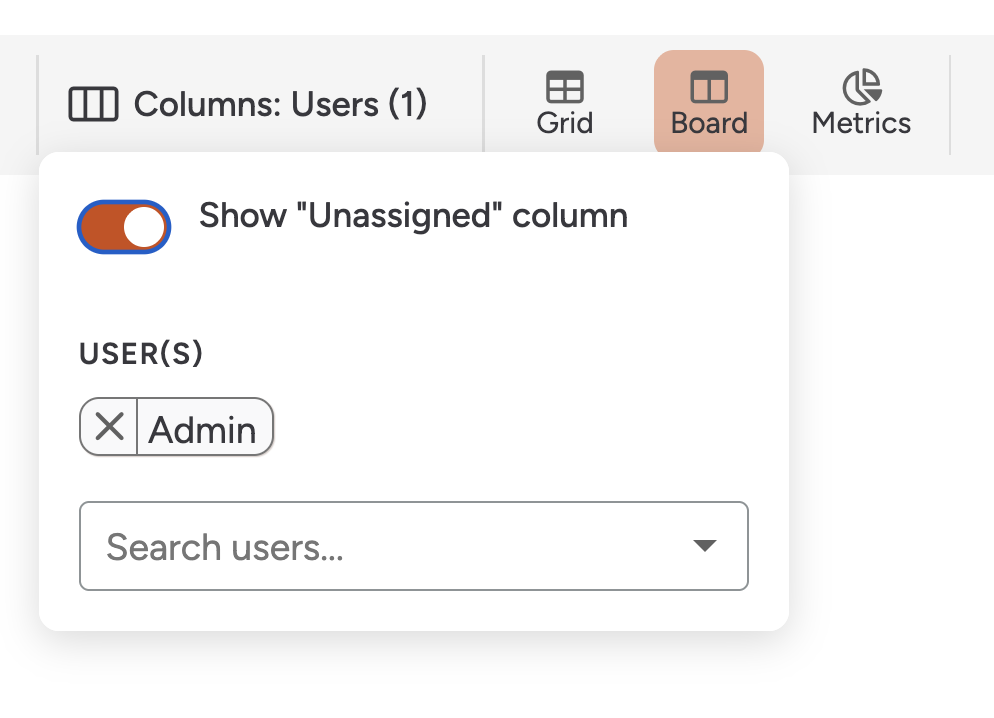Select the Board tab label
The width and height of the screenshot is (994, 718).
[709, 124]
